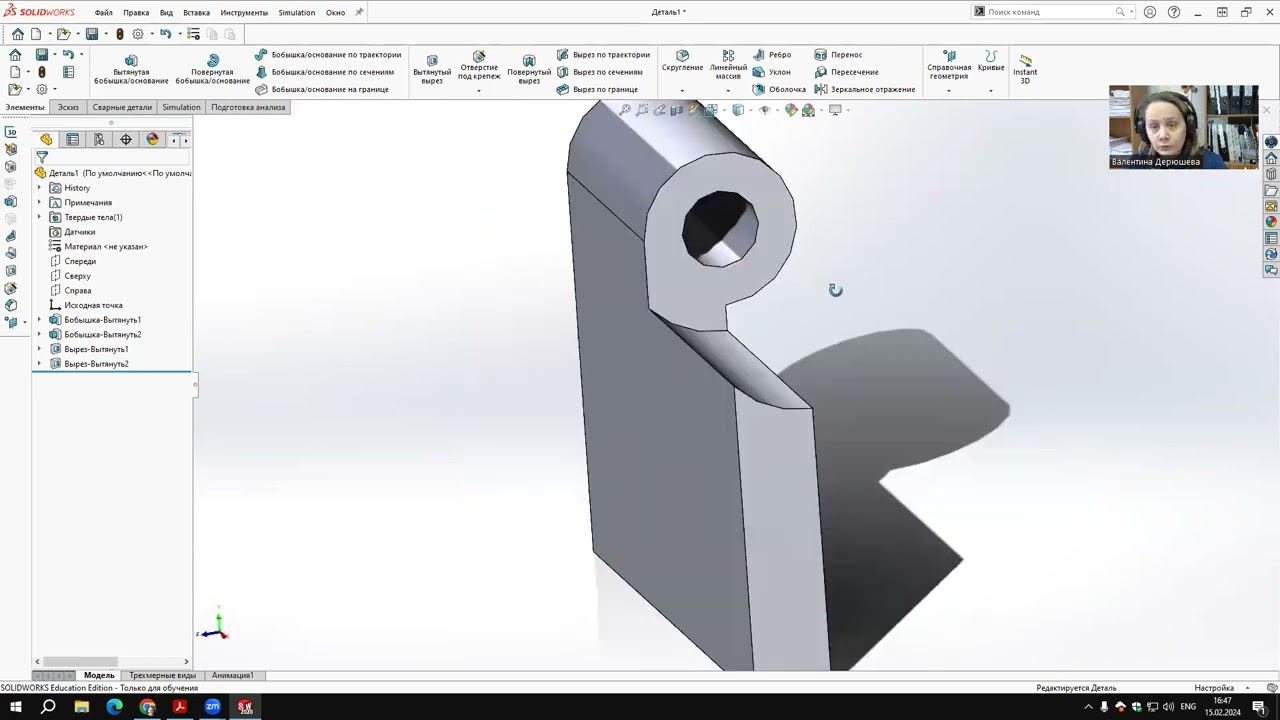Expand Бобышка-Вытянуть1 feature
1280x720 pixels.
tap(40, 320)
